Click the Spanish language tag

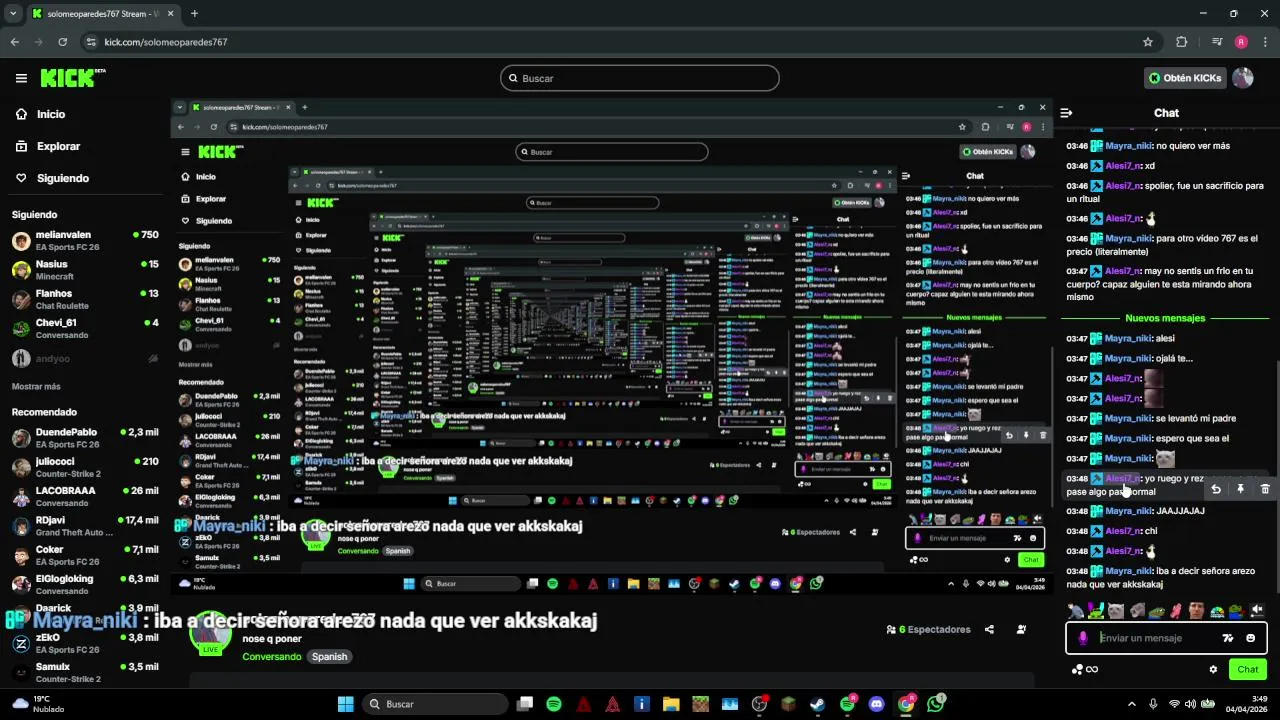(x=329, y=657)
